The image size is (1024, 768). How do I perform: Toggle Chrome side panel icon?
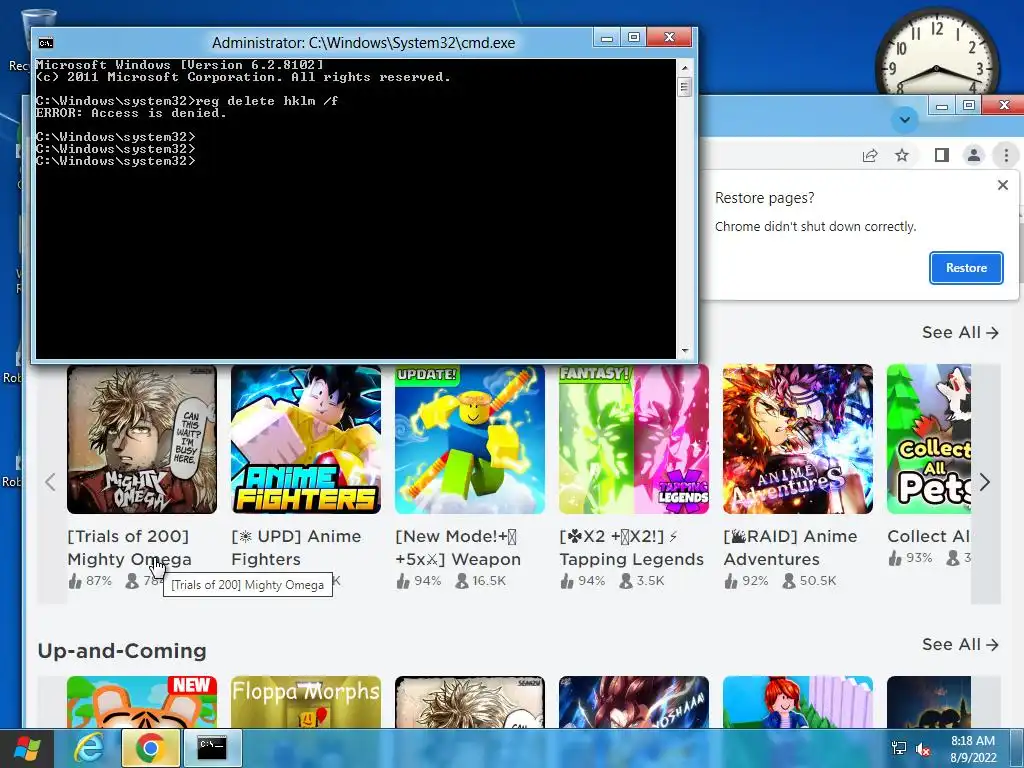click(941, 155)
